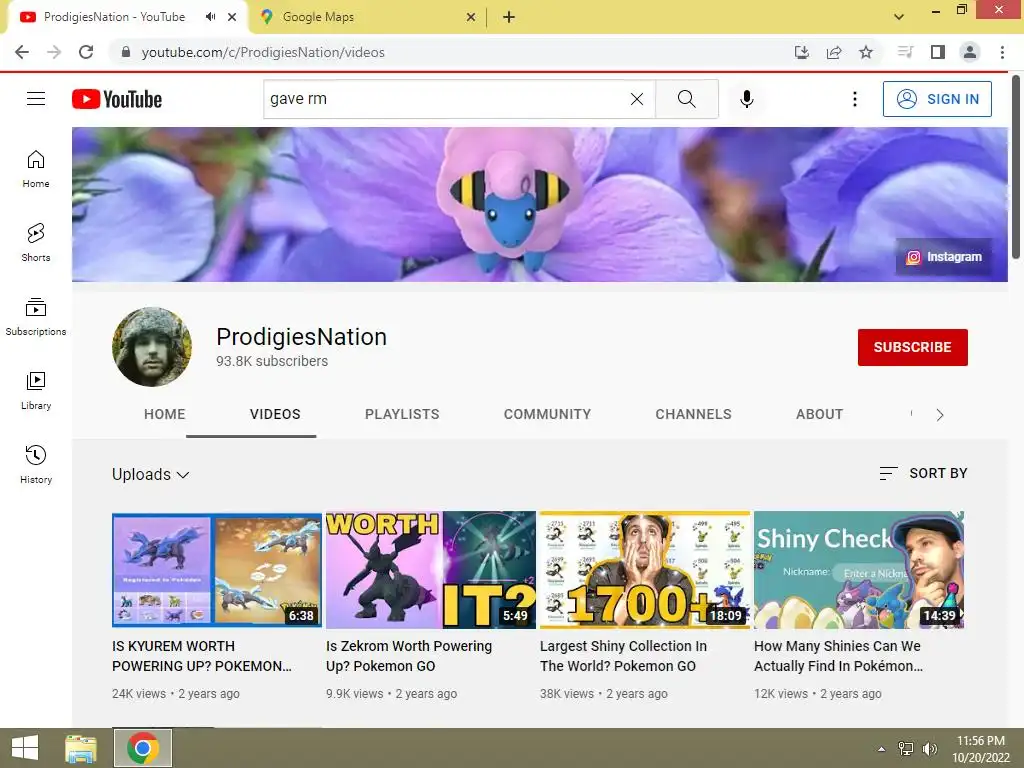Image resolution: width=1024 pixels, height=768 pixels.
Task: Open the COMMUNITY tab
Action: coord(547,414)
